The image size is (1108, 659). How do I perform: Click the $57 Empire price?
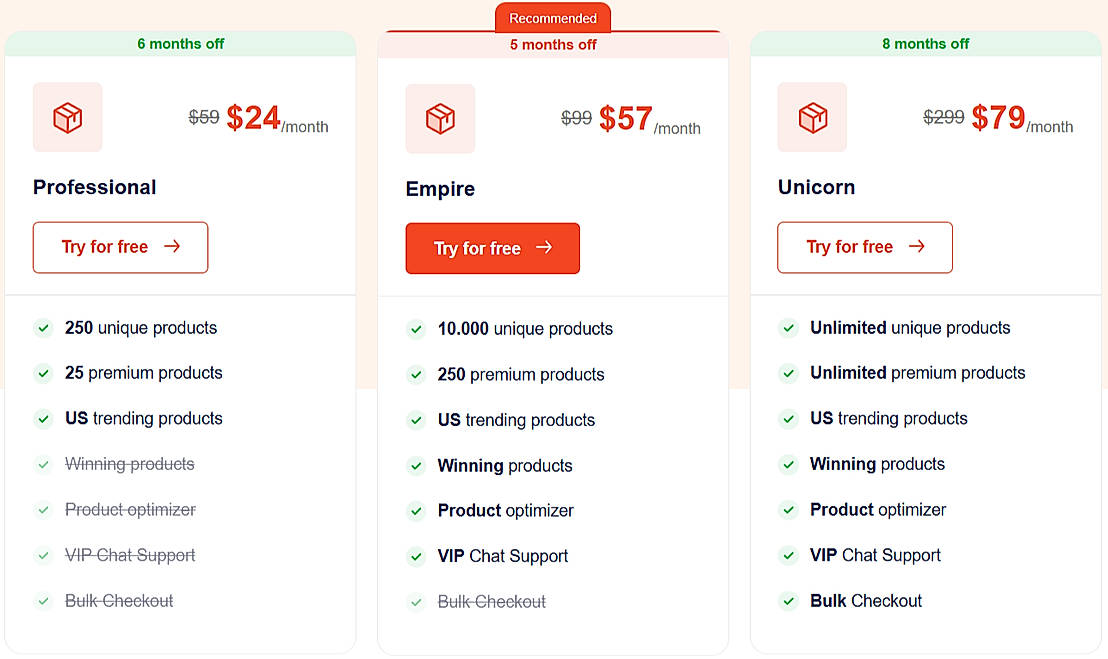tap(626, 119)
